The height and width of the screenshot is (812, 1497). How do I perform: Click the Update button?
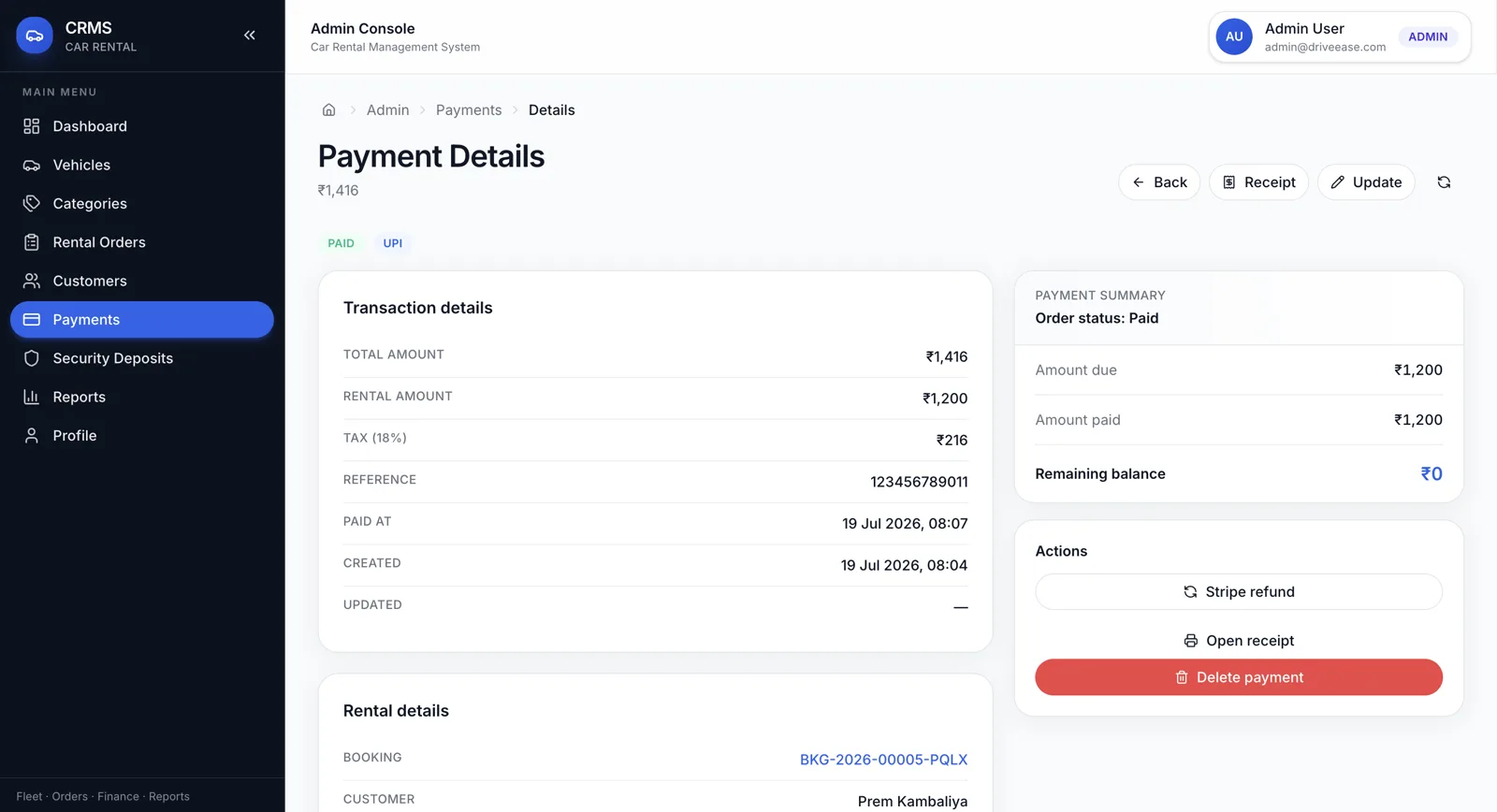(x=1366, y=182)
